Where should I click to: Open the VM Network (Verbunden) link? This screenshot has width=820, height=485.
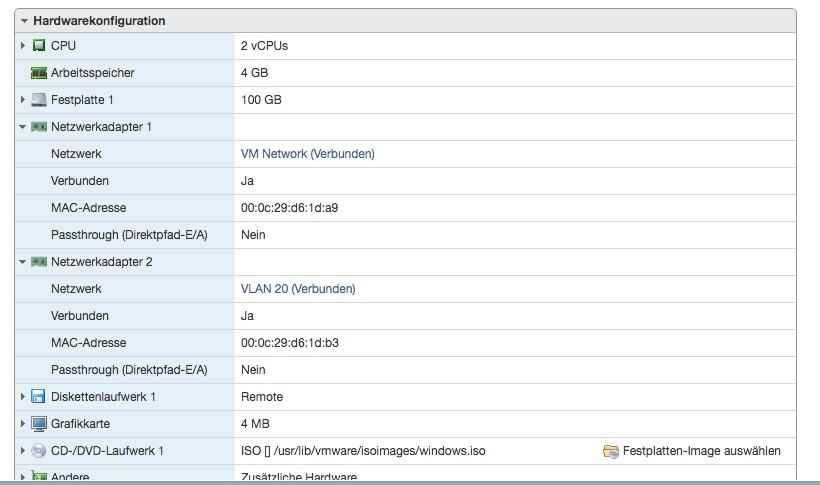[x=307, y=154]
